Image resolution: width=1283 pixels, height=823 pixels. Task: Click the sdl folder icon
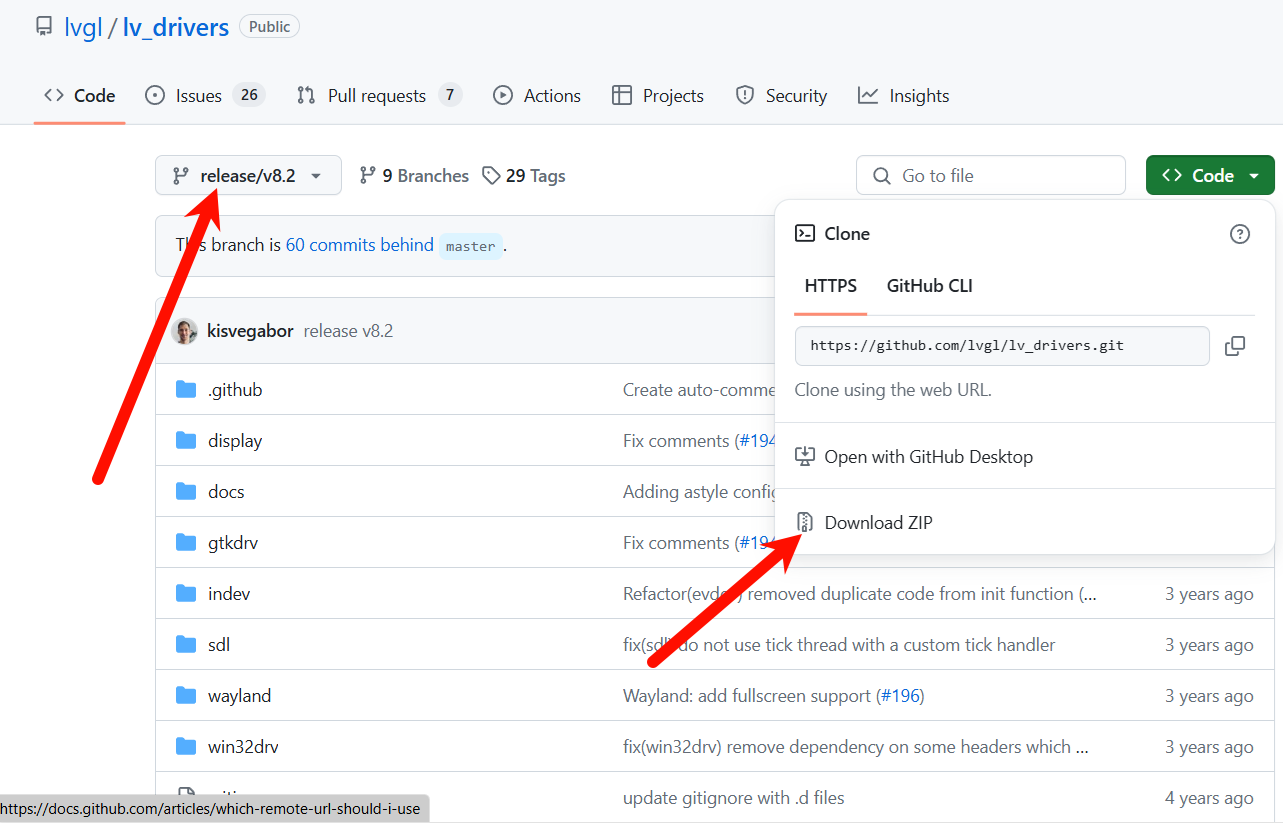pos(186,644)
